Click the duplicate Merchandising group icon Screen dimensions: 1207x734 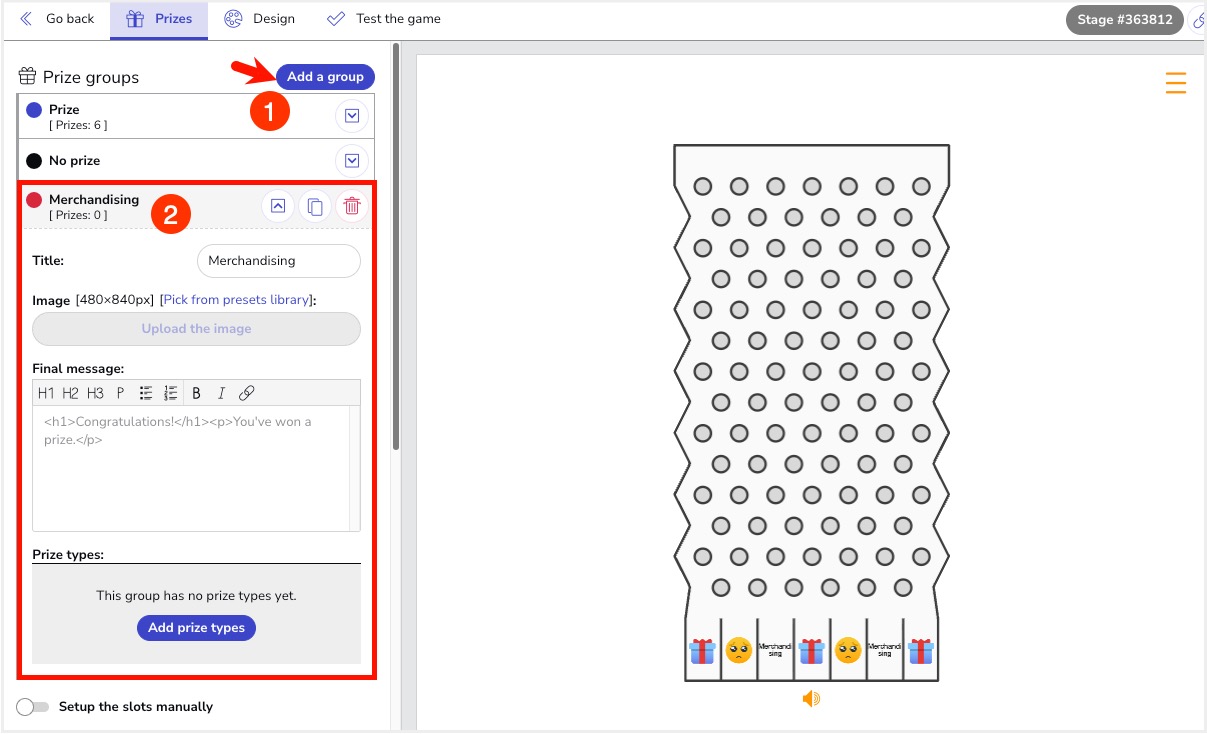pyautogui.click(x=315, y=207)
